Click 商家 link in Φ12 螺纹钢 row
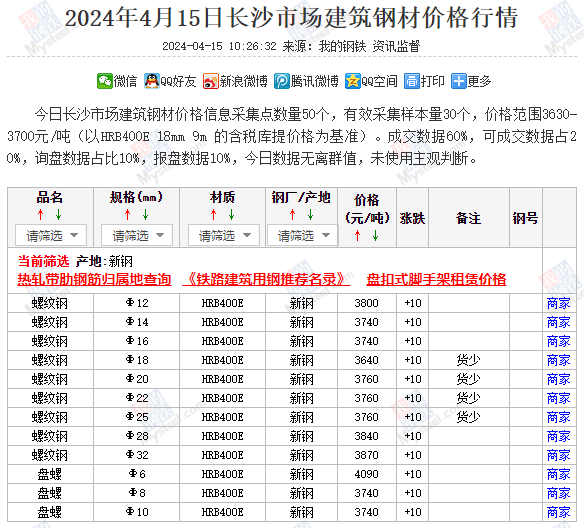Viewport: 584px width, 528px height. coord(558,303)
